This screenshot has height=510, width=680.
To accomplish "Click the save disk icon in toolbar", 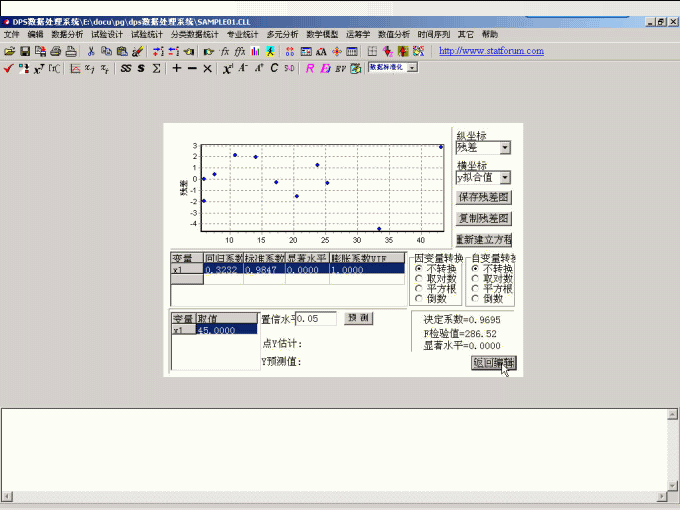I will tap(25, 51).
